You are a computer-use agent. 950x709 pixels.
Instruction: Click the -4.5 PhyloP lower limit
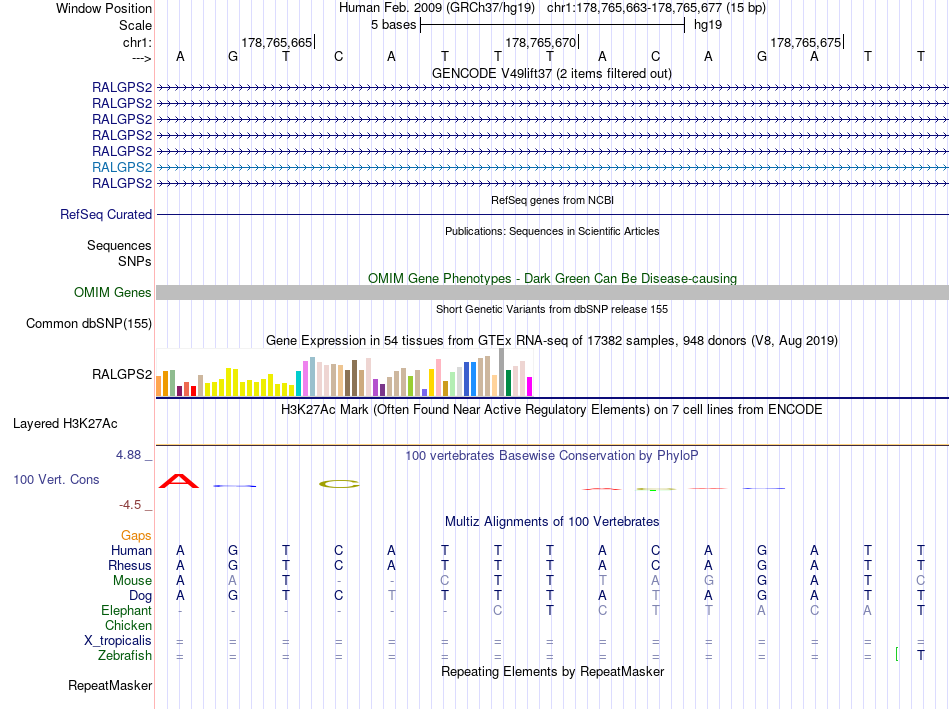coord(130,505)
